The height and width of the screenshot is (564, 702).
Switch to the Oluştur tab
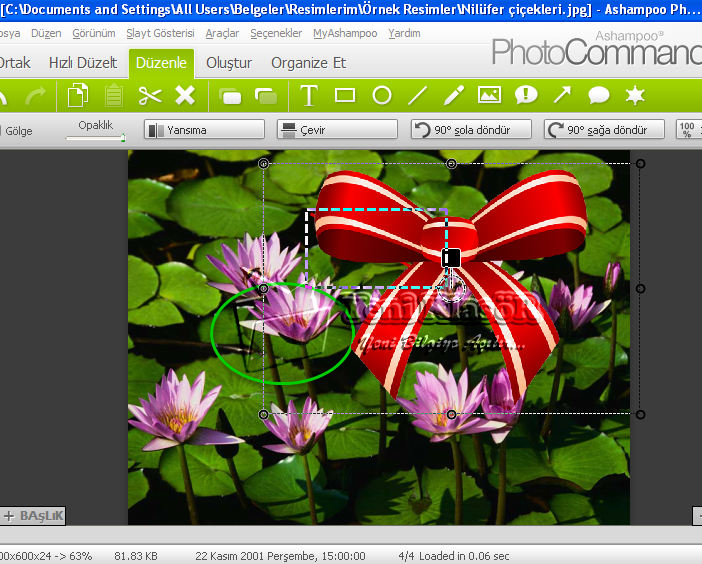228,62
